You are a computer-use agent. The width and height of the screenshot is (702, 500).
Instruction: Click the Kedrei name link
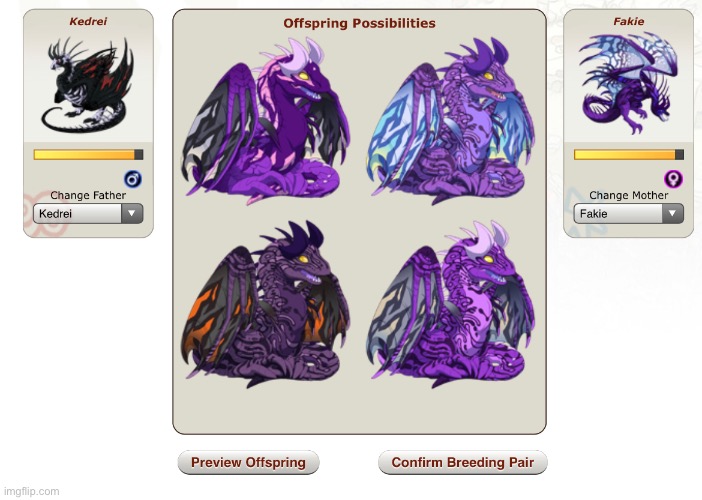coord(88,21)
